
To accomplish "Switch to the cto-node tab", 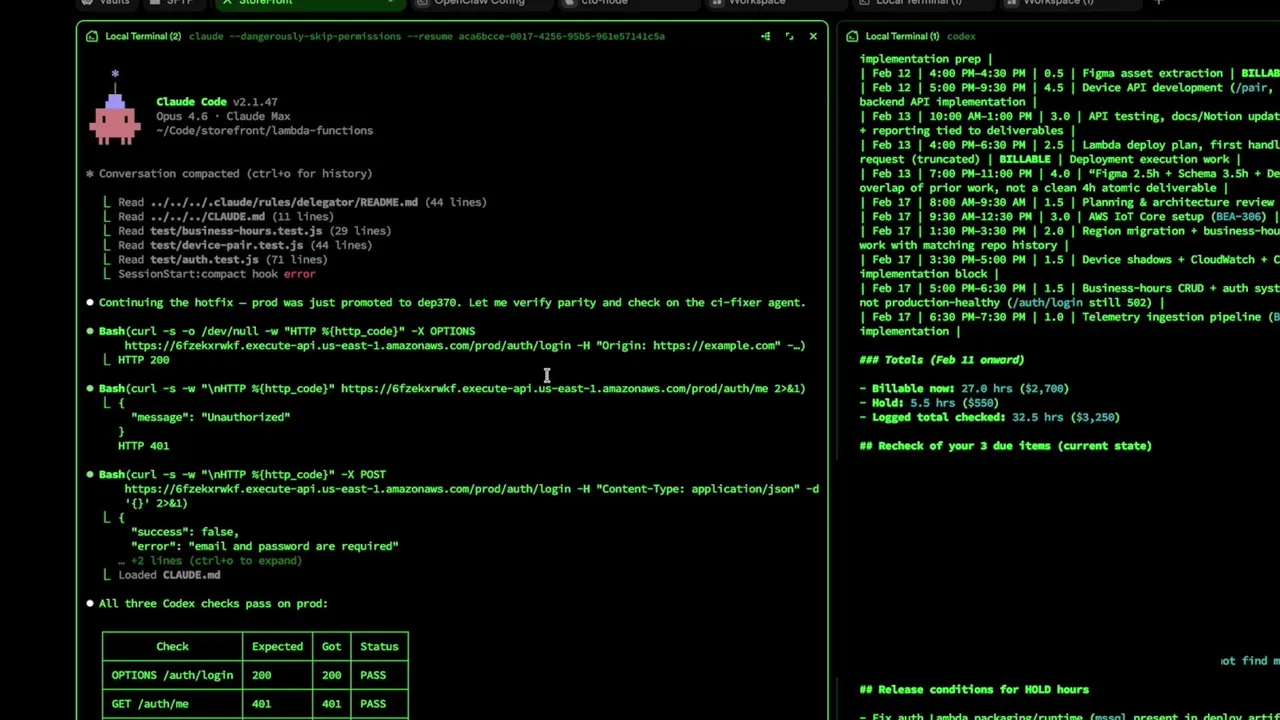I will [605, 3].
